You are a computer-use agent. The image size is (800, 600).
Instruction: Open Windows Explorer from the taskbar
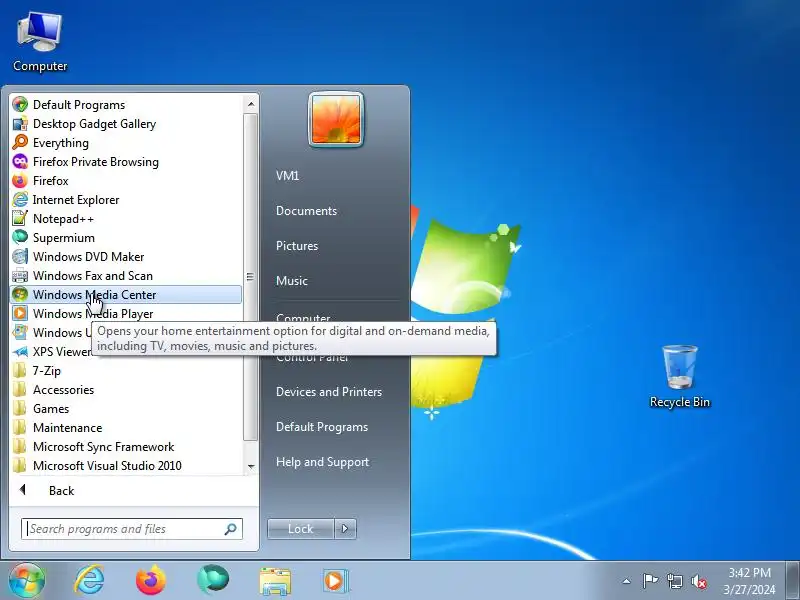[275, 580]
